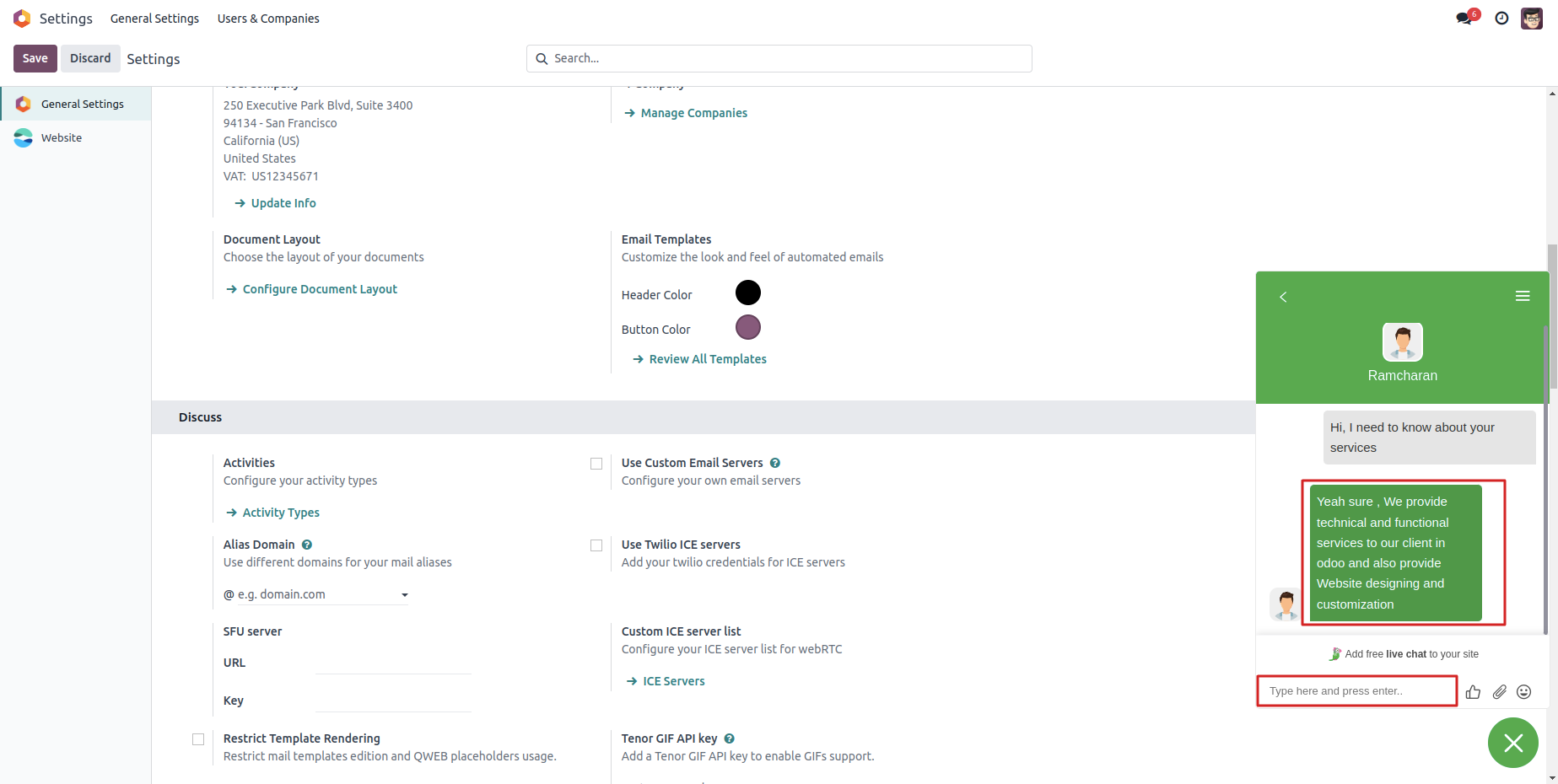
Task: Expand the alias domain dropdown
Action: coord(405,595)
